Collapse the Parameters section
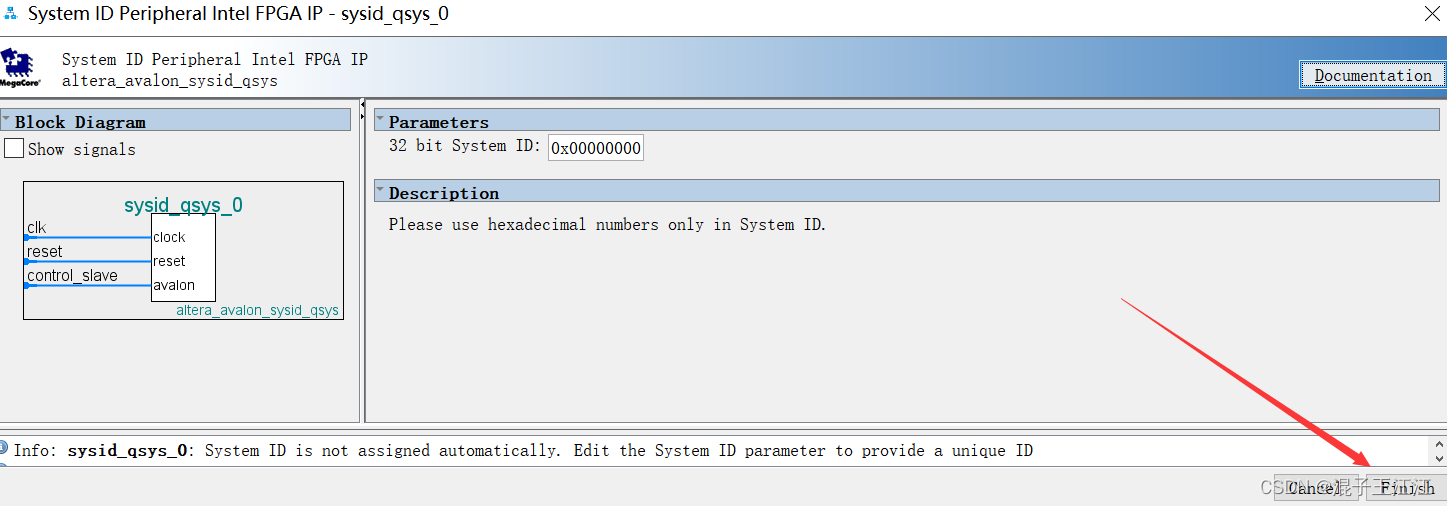 pyautogui.click(x=380, y=119)
